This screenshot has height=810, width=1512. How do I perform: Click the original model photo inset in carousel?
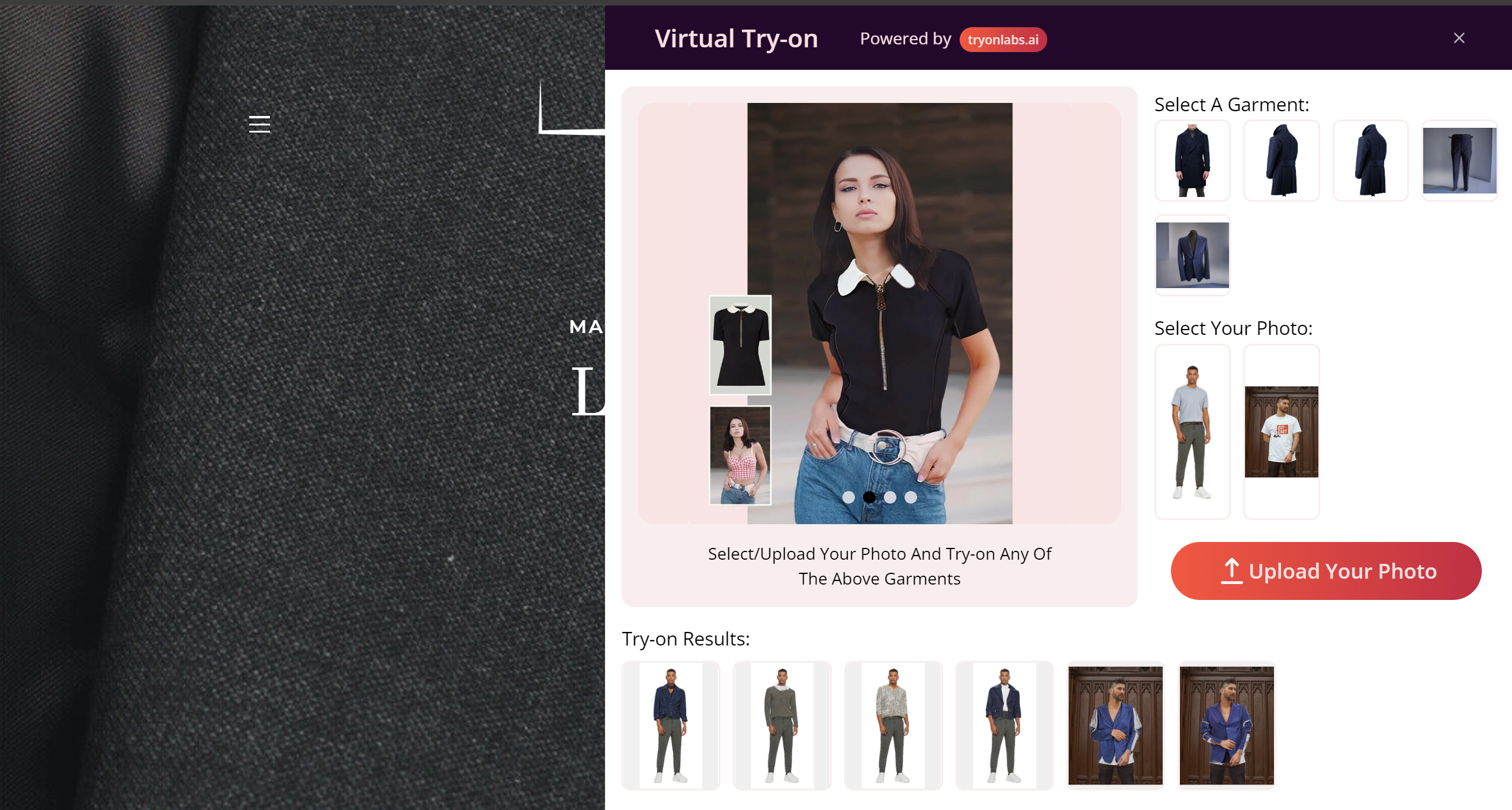[x=740, y=455]
